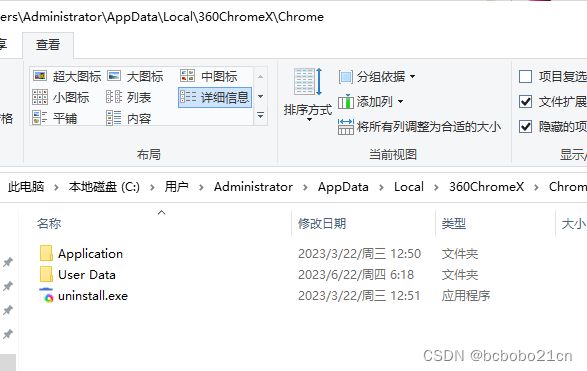Open the 查看 ribbon tab
Screen dimensions: 587x371
click(48, 45)
